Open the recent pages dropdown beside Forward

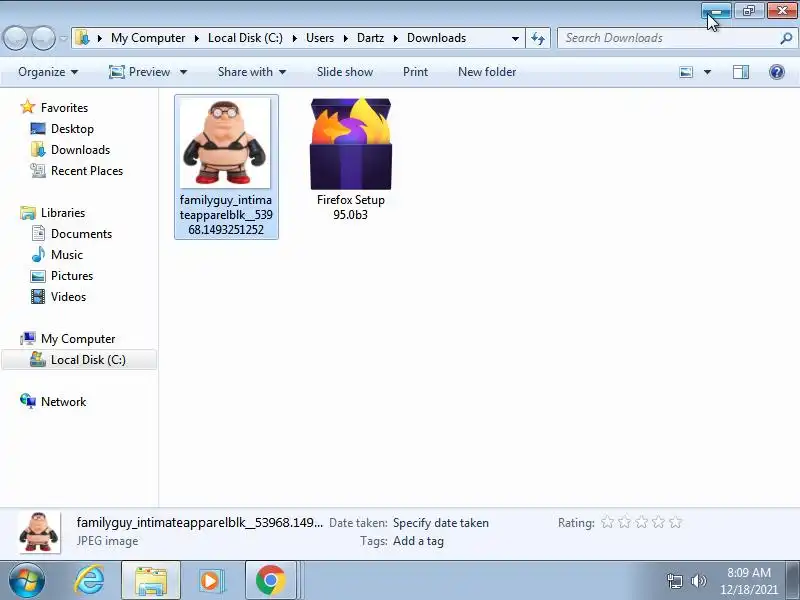[x=63, y=38]
